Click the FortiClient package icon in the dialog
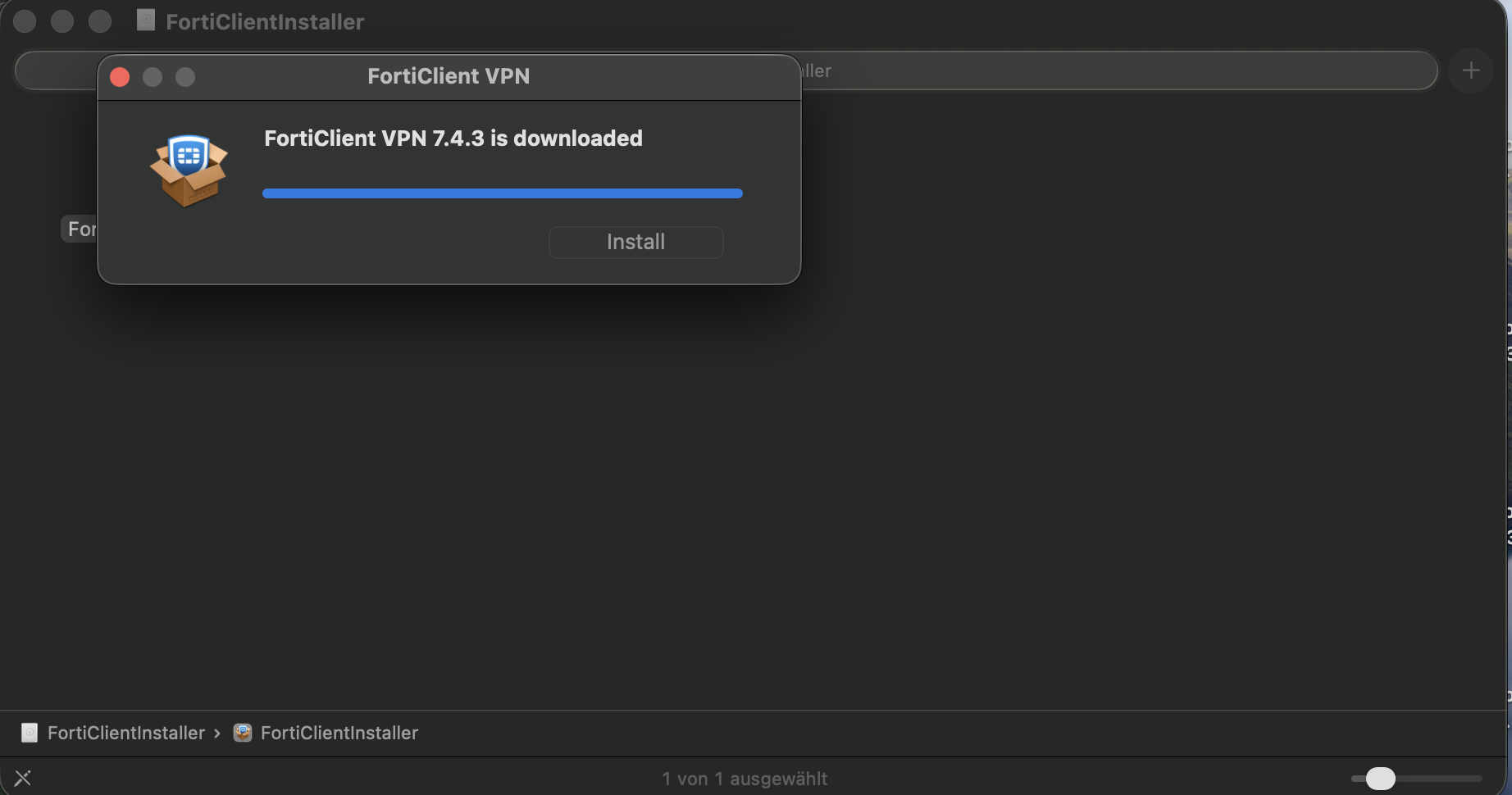The image size is (1512, 795). pyautogui.click(x=189, y=170)
